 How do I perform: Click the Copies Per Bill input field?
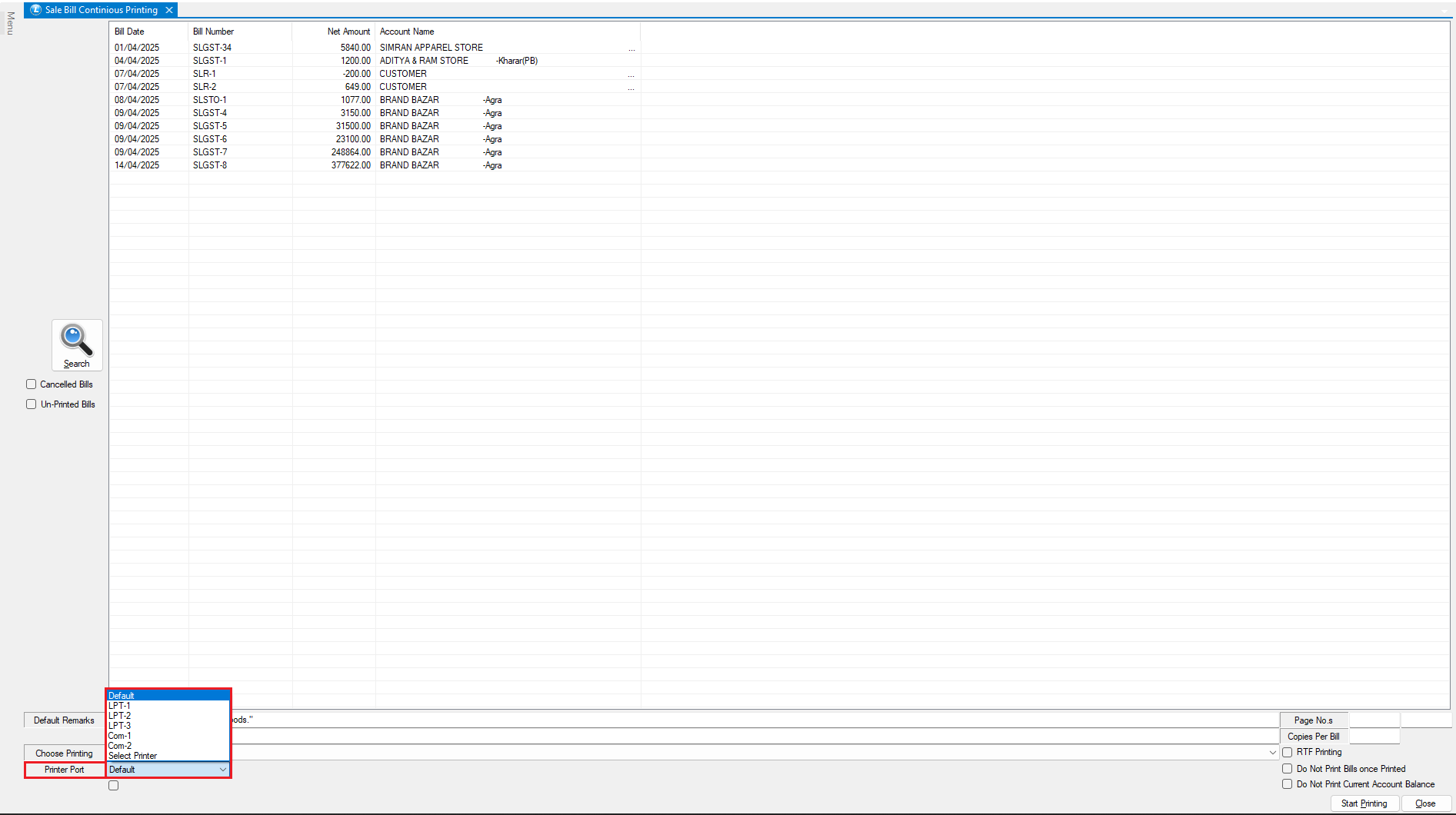pos(1374,737)
